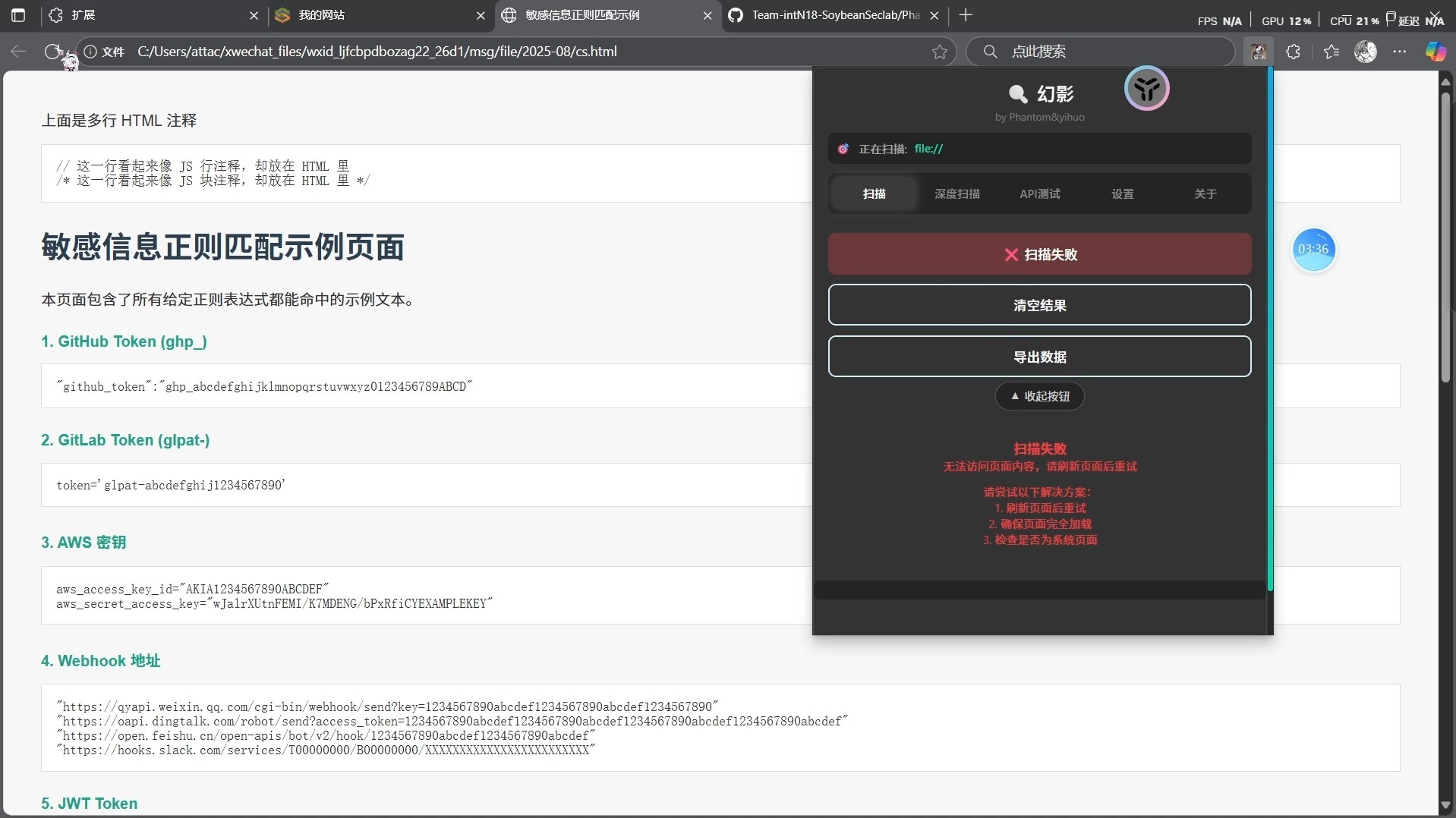This screenshot has width=1456, height=818.
Task: Open browser settings and more menu
Action: [1400, 52]
